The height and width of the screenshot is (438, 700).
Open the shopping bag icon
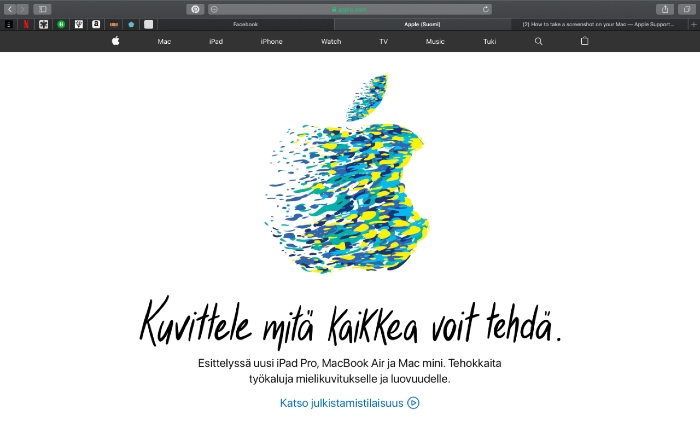(584, 41)
